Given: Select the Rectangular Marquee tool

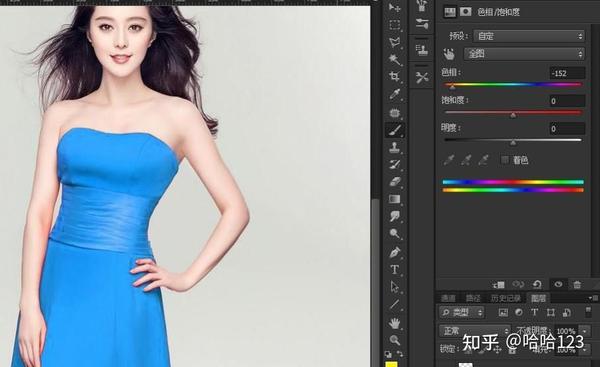Looking at the screenshot, I should (x=394, y=25).
